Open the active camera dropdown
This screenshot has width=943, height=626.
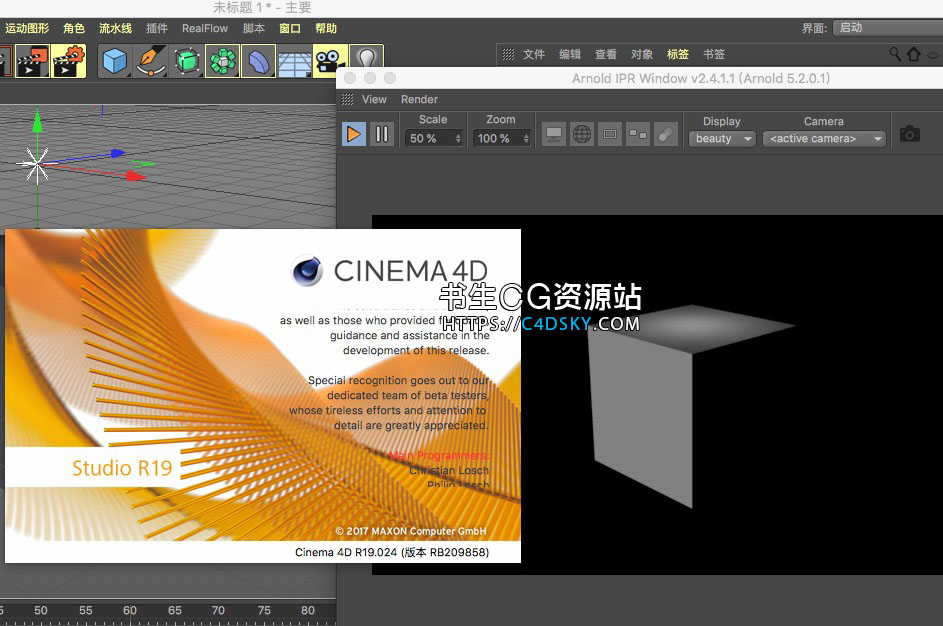point(824,139)
